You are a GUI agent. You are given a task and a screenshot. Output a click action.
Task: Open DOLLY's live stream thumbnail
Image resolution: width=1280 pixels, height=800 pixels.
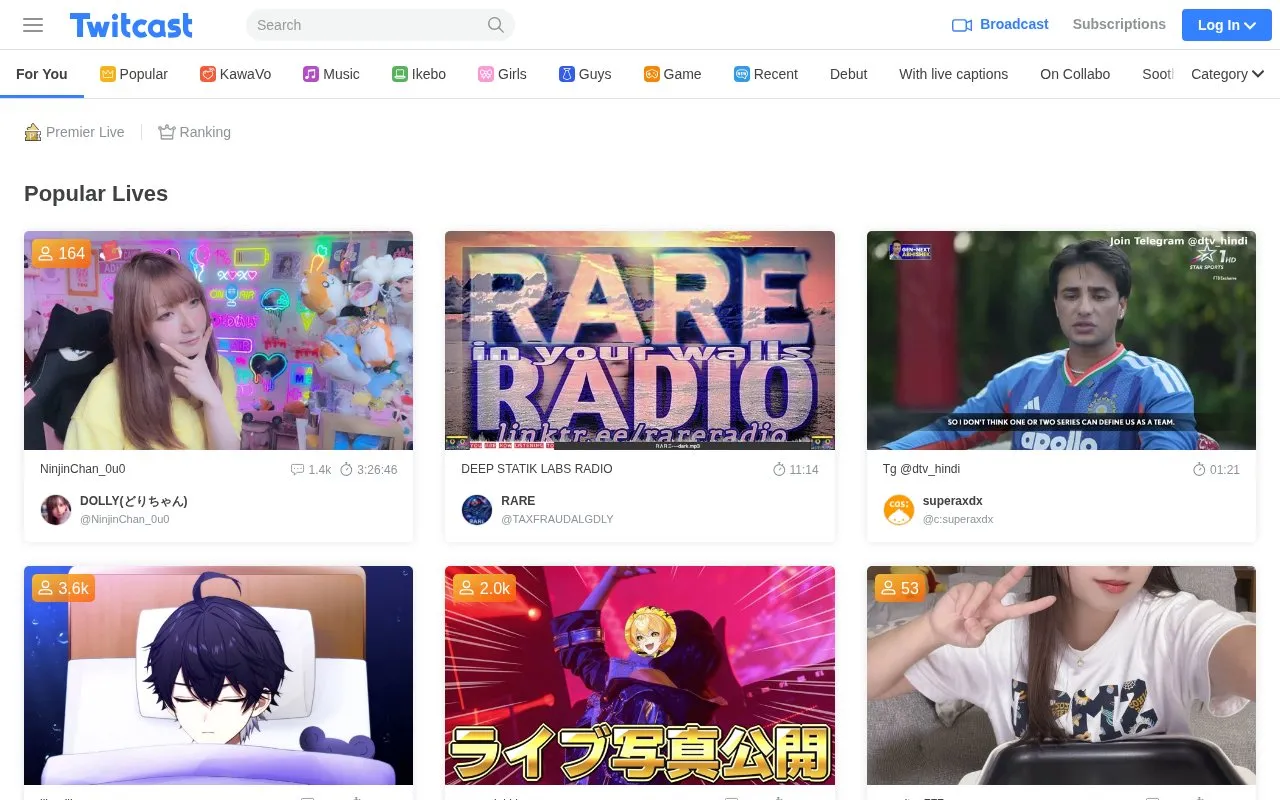pyautogui.click(x=218, y=341)
